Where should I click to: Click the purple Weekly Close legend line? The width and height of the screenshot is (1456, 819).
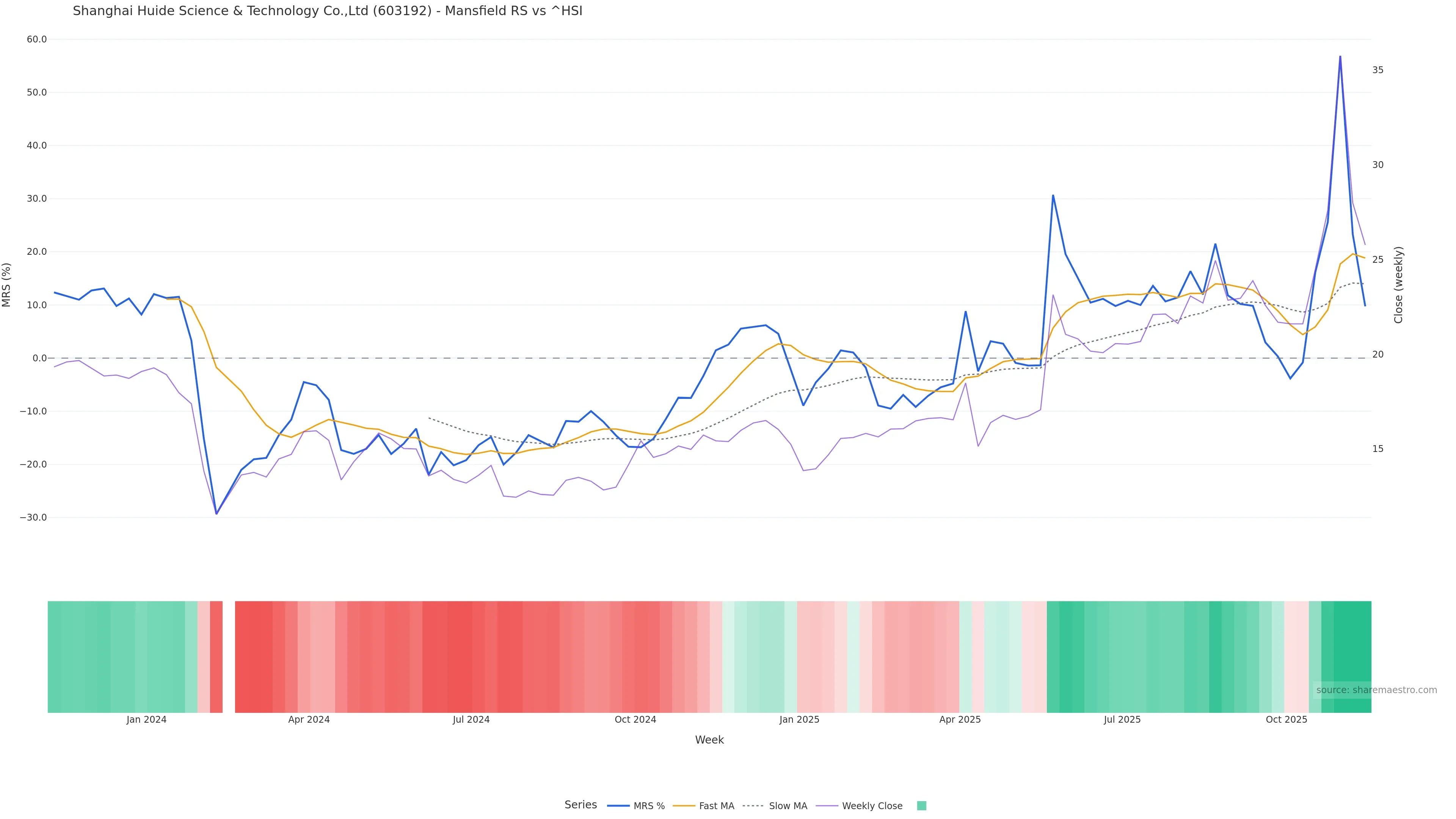click(827, 806)
